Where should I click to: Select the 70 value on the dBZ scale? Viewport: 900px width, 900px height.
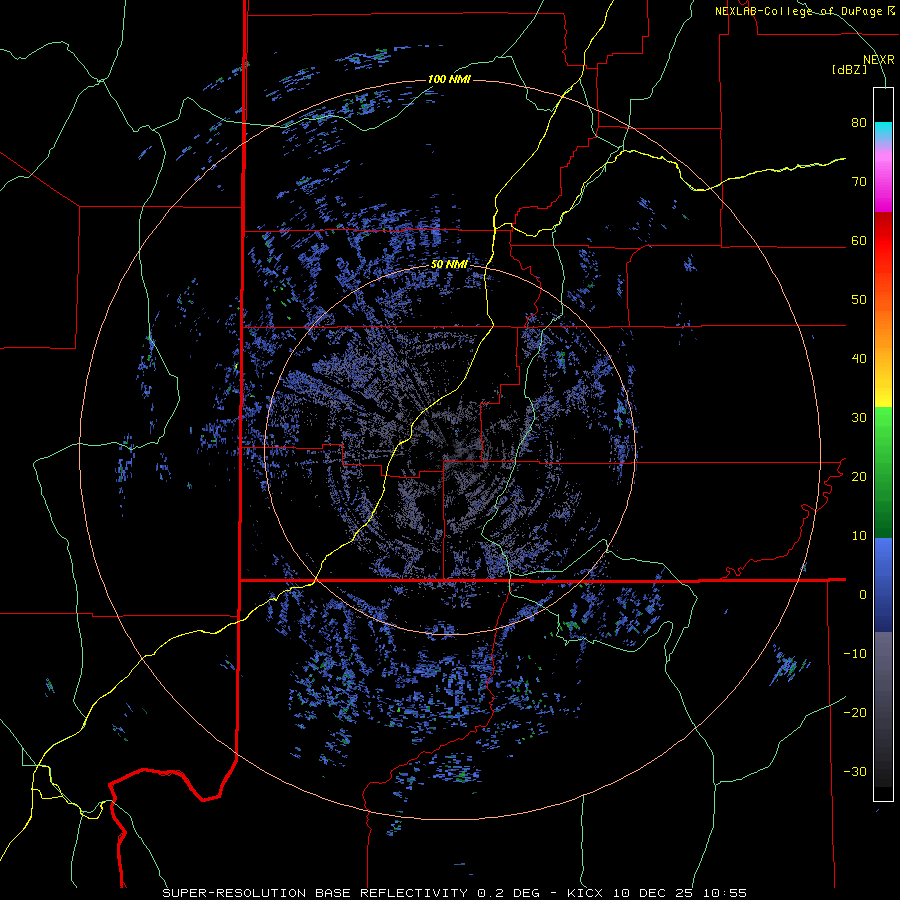point(859,181)
